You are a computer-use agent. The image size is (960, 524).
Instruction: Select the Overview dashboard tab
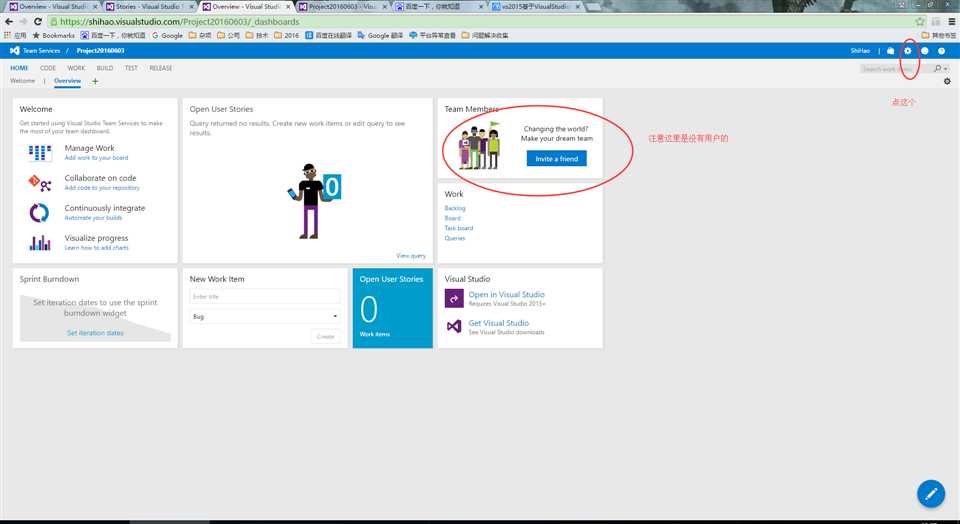pos(67,81)
